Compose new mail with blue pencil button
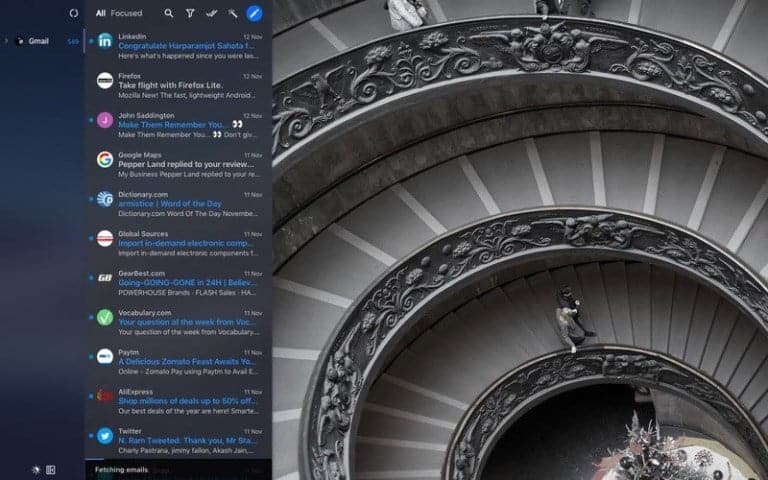Viewport: 768px width, 480px height. 254,13
